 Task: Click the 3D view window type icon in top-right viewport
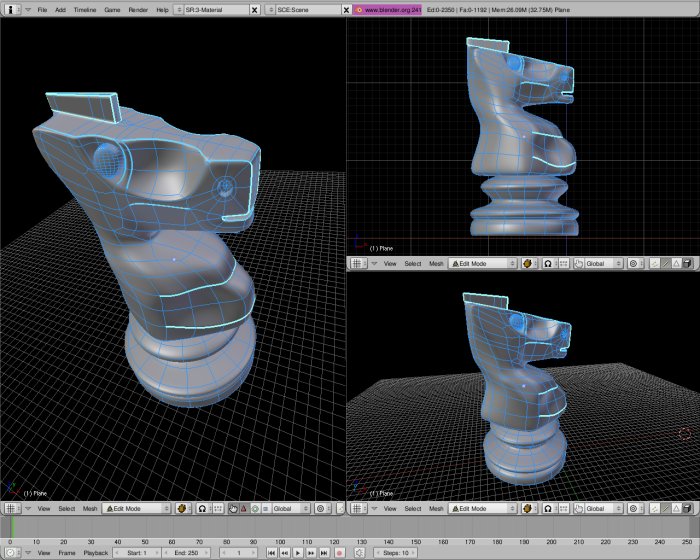point(358,263)
